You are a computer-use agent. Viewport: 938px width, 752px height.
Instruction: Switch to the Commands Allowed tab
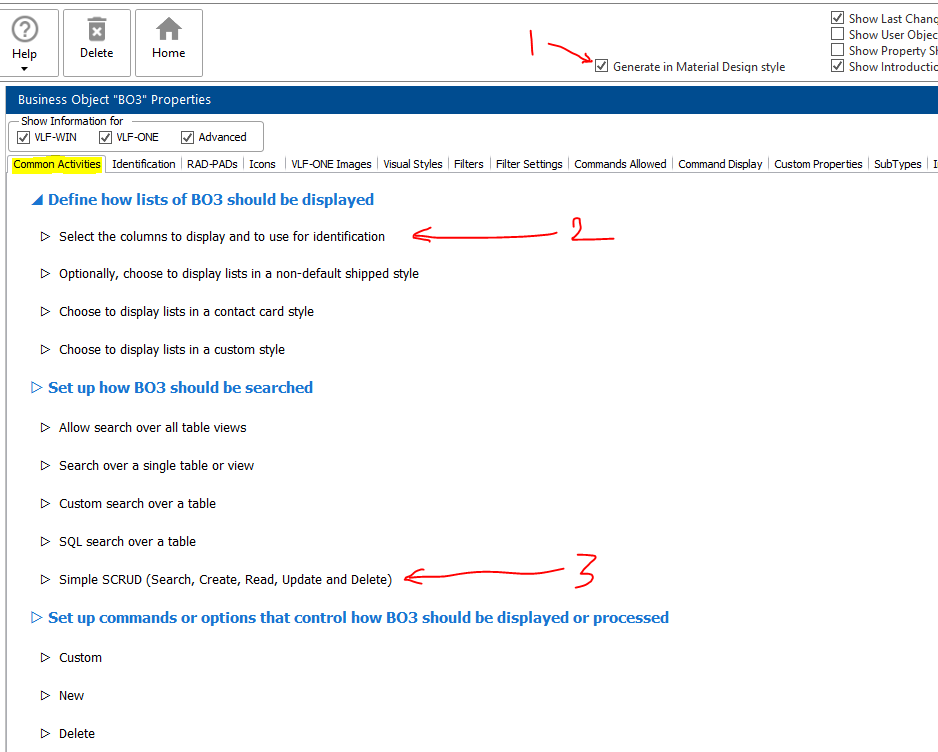click(x=620, y=164)
